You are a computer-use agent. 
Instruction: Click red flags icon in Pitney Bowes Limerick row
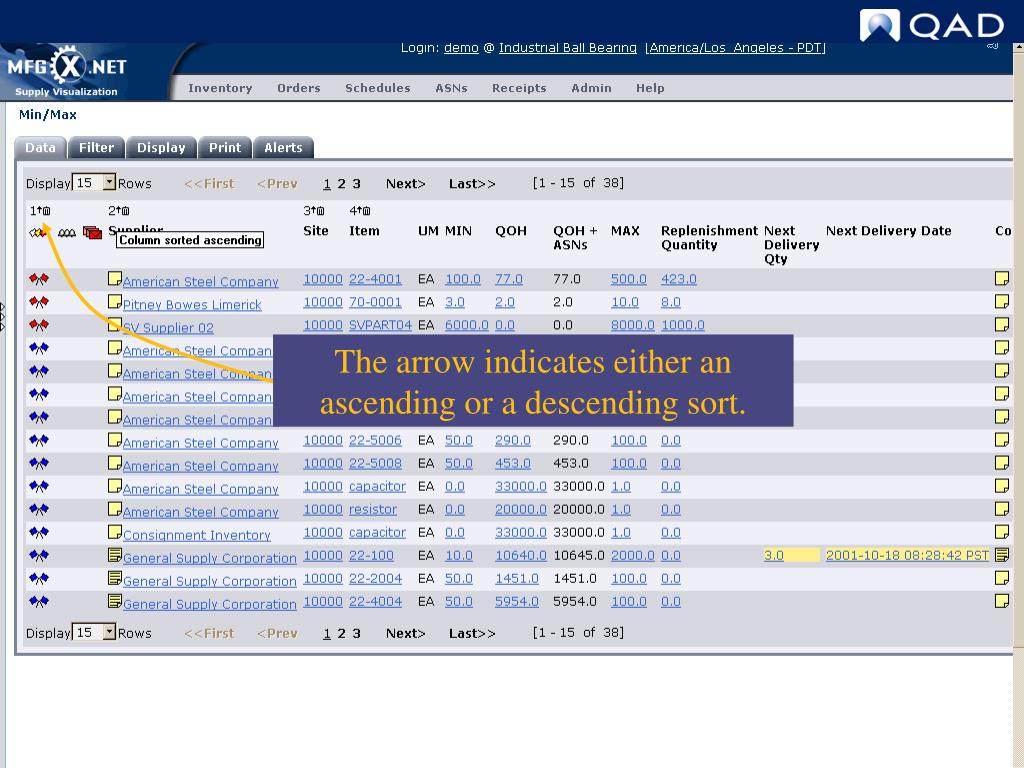(x=39, y=302)
